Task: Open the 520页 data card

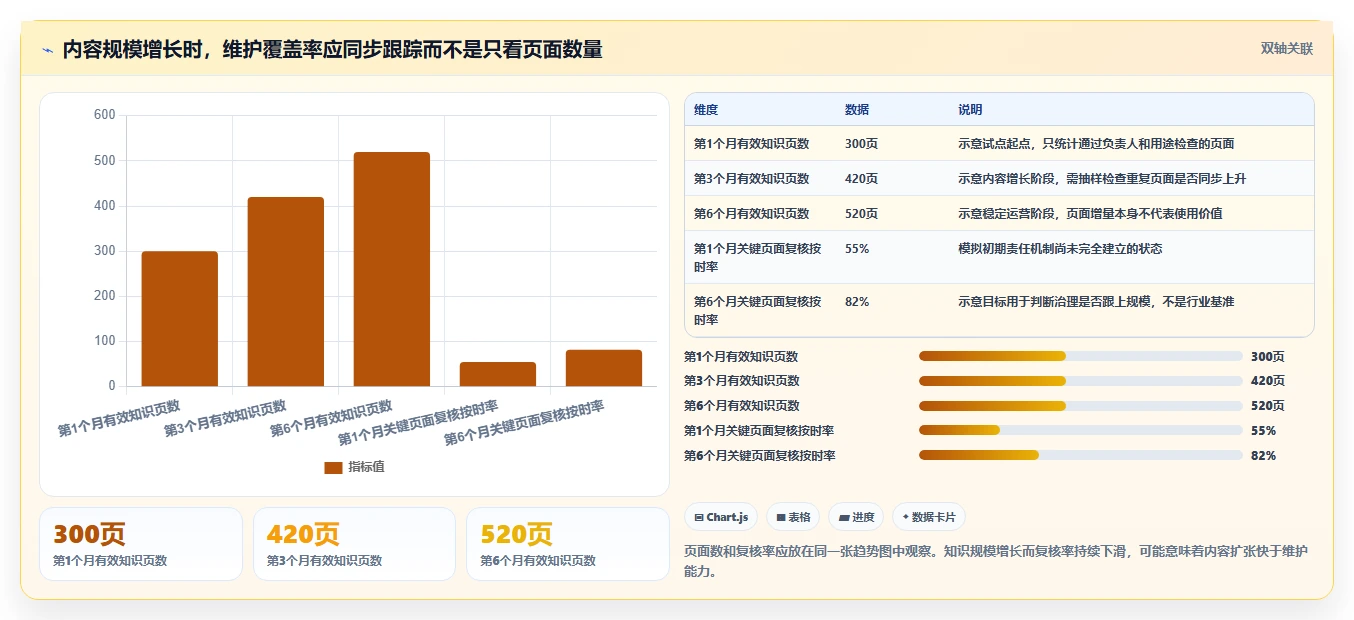Action: (x=568, y=544)
